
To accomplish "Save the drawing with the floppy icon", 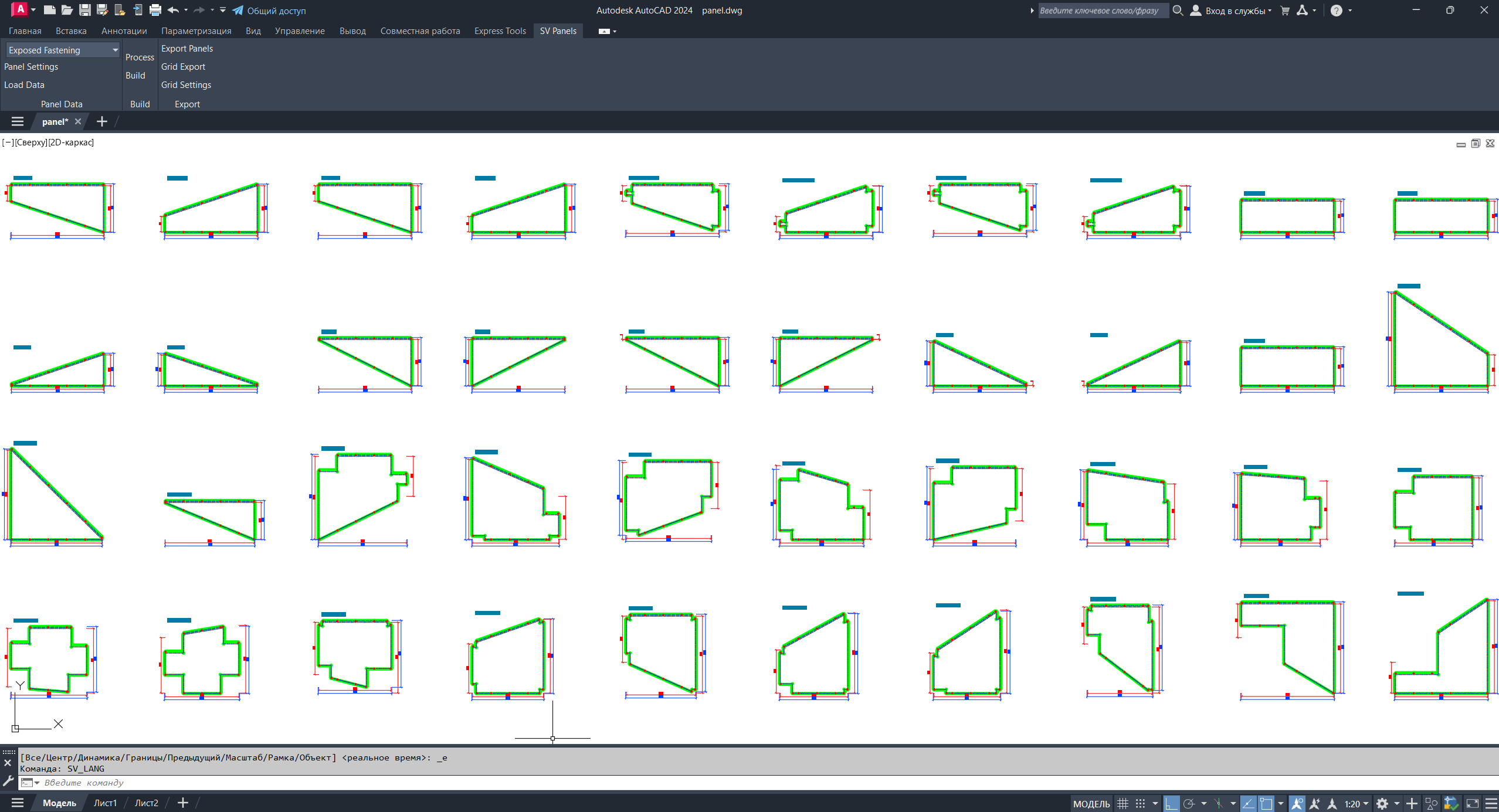I will pyautogui.click(x=85, y=10).
